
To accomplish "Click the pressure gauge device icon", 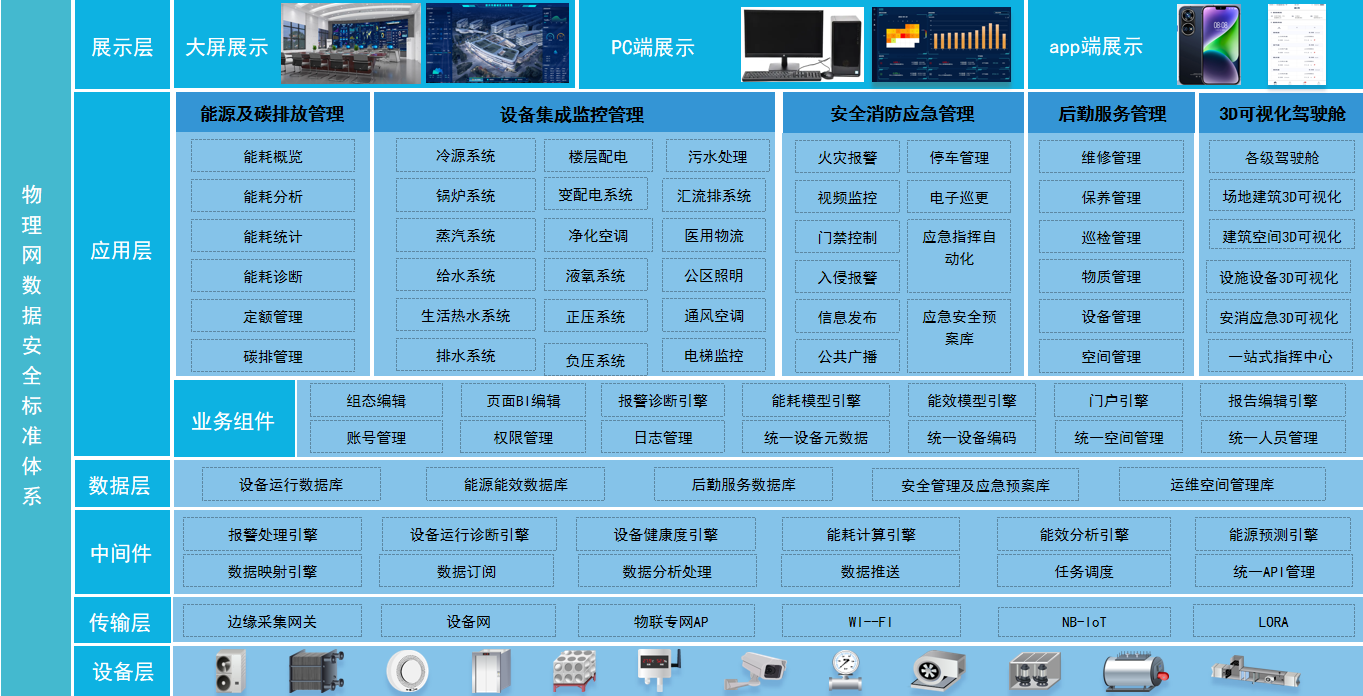I will [x=845, y=670].
